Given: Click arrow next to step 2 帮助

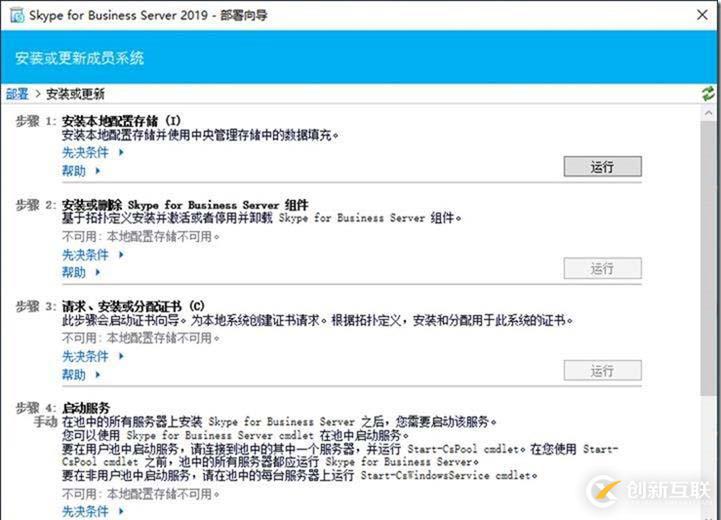Looking at the screenshot, I should (97, 272).
